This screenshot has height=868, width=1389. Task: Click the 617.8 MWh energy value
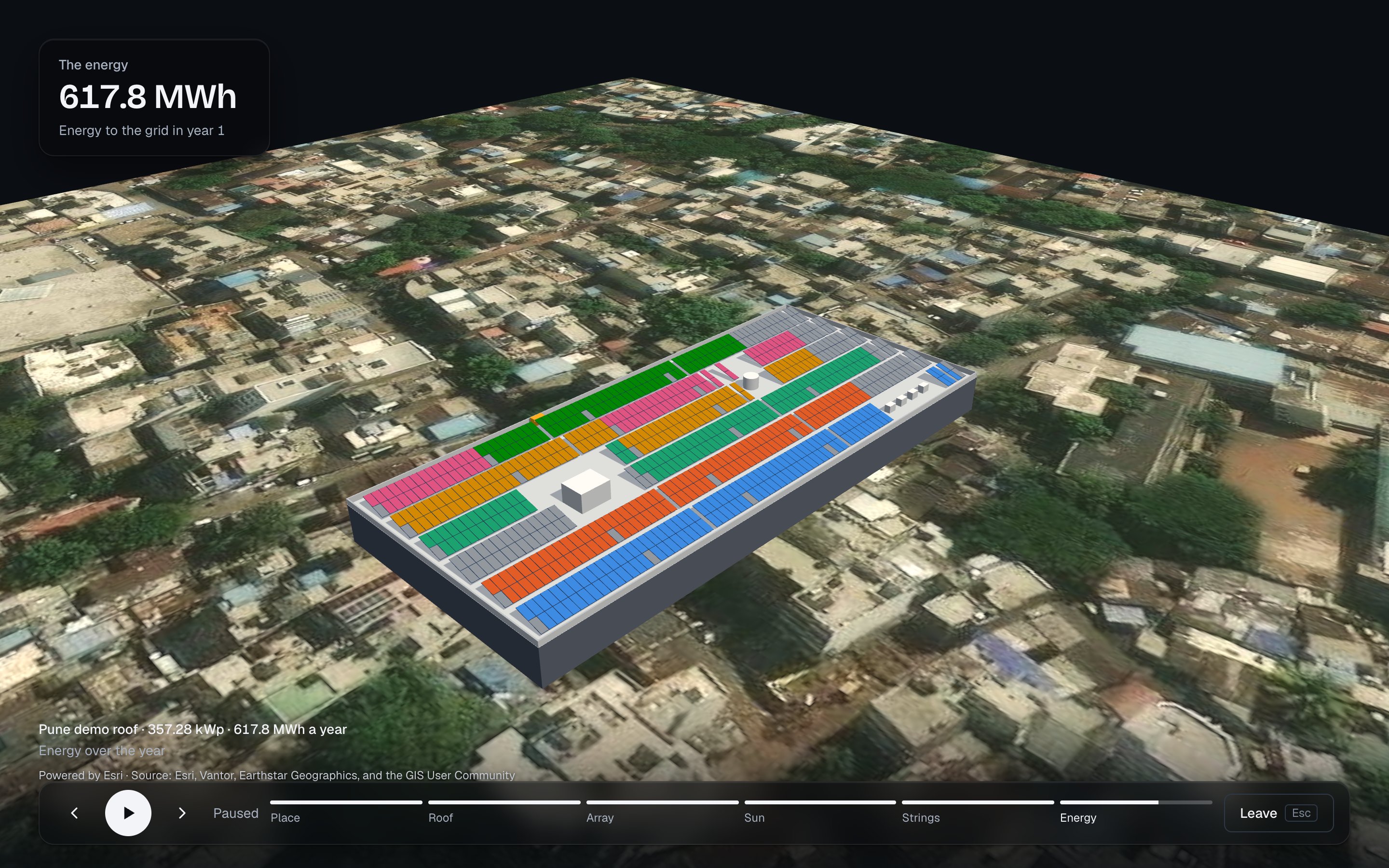click(148, 96)
